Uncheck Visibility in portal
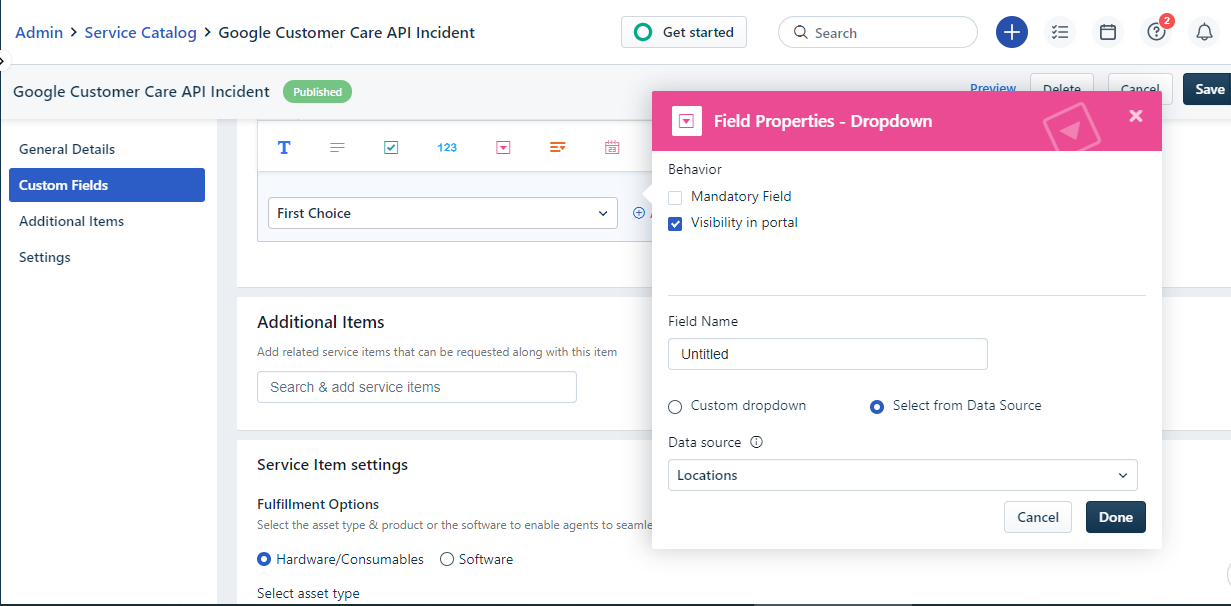The width and height of the screenshot is (1231, 606). tap(675, 223)
